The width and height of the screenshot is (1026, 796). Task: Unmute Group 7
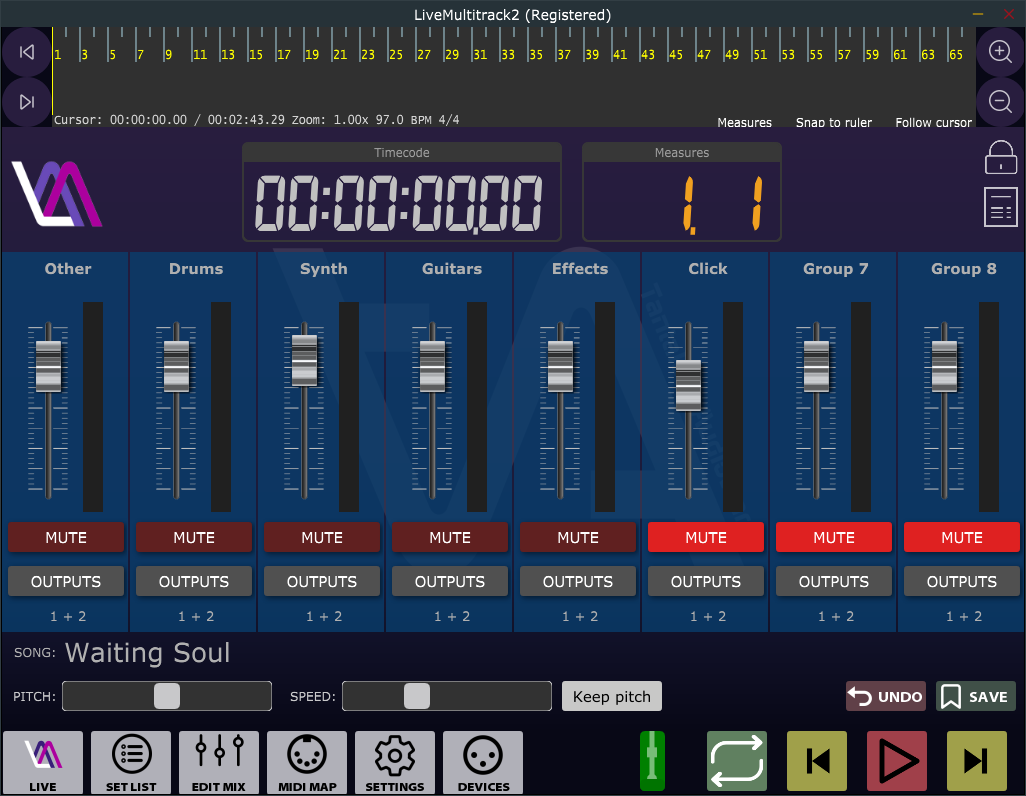(834, 537)
